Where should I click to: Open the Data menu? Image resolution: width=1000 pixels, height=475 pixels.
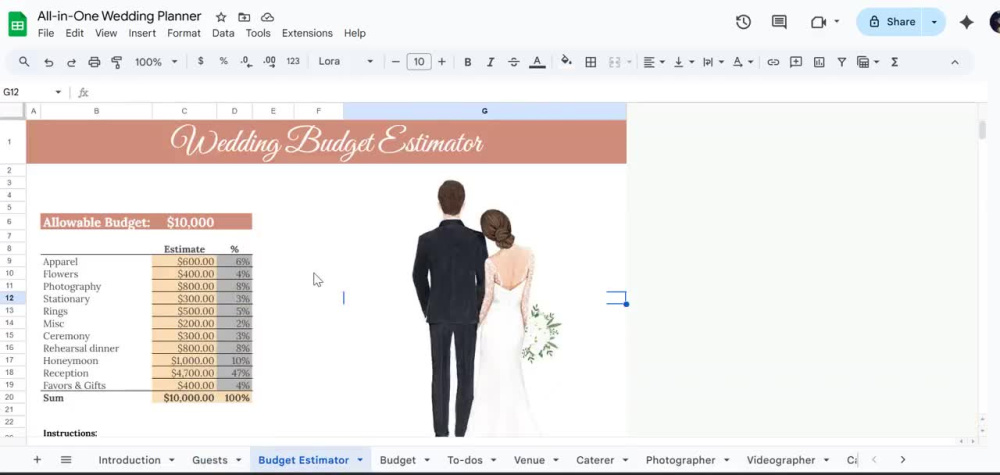[223, 33]
